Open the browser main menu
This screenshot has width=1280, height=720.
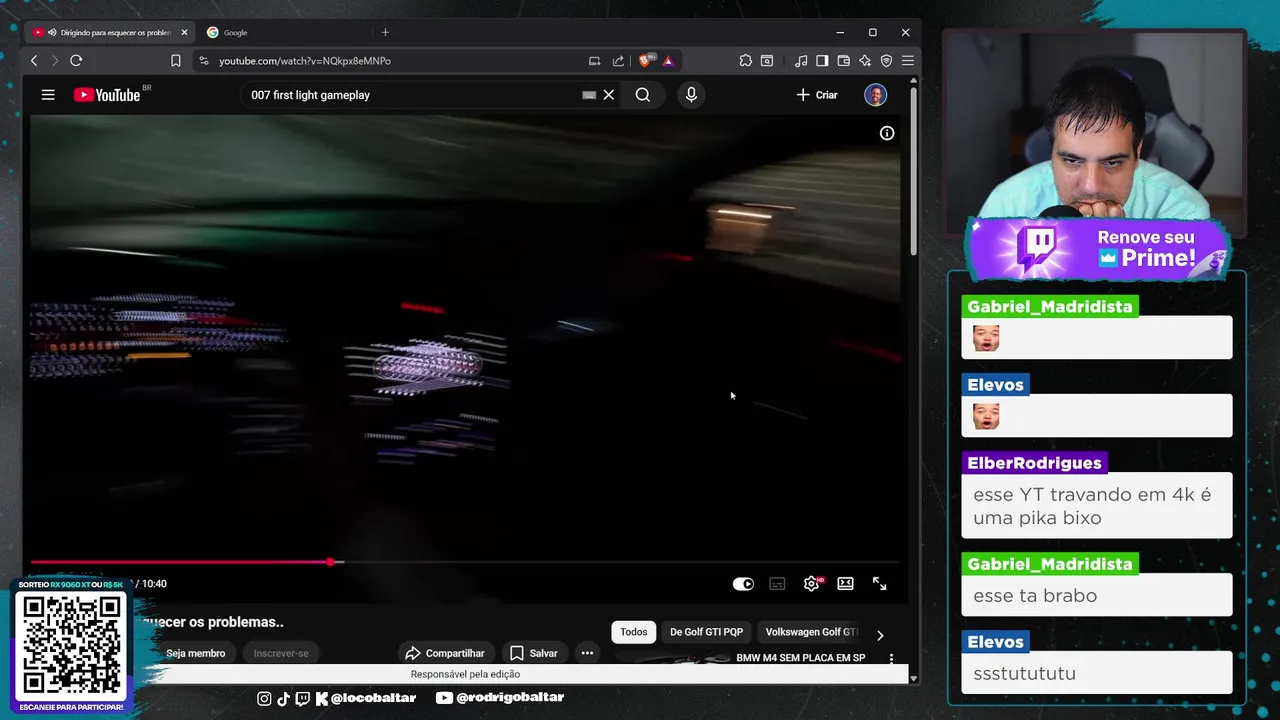tap(907, 61)
